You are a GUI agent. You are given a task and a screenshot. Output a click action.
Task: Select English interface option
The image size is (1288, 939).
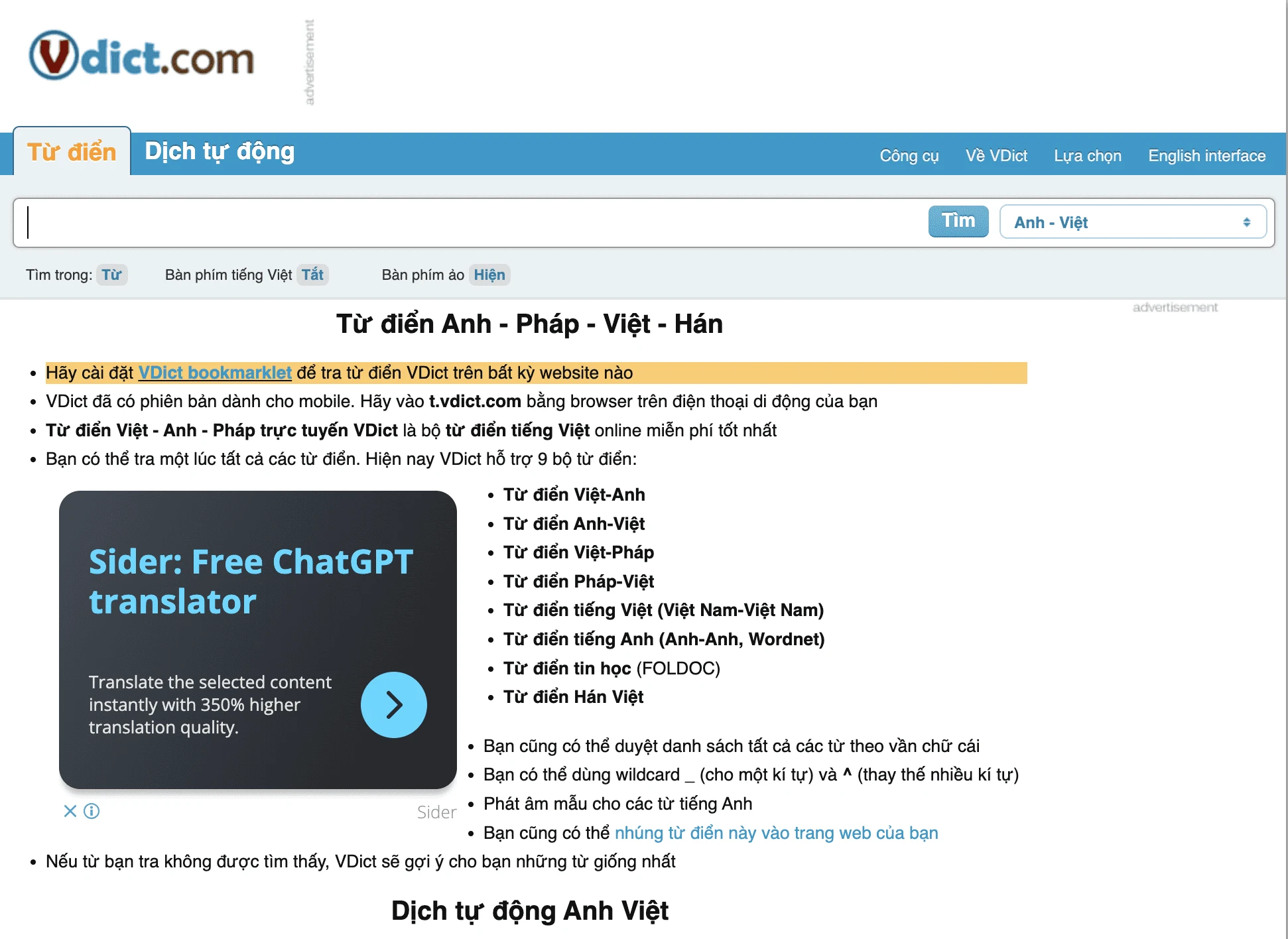coord(1206,154)
